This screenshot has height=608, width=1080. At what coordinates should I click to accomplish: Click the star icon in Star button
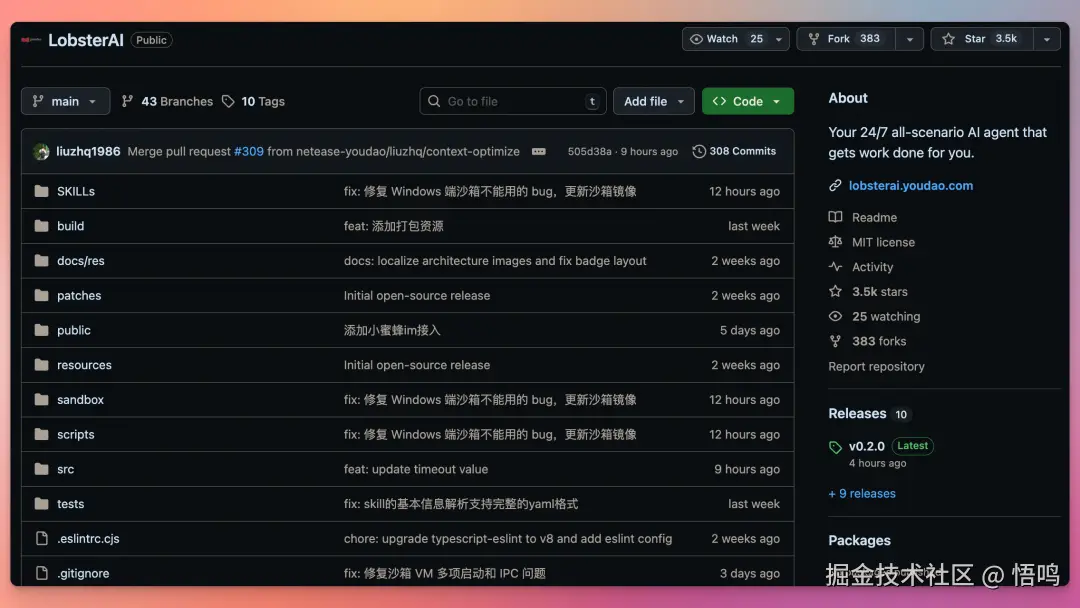pos(948,39)
